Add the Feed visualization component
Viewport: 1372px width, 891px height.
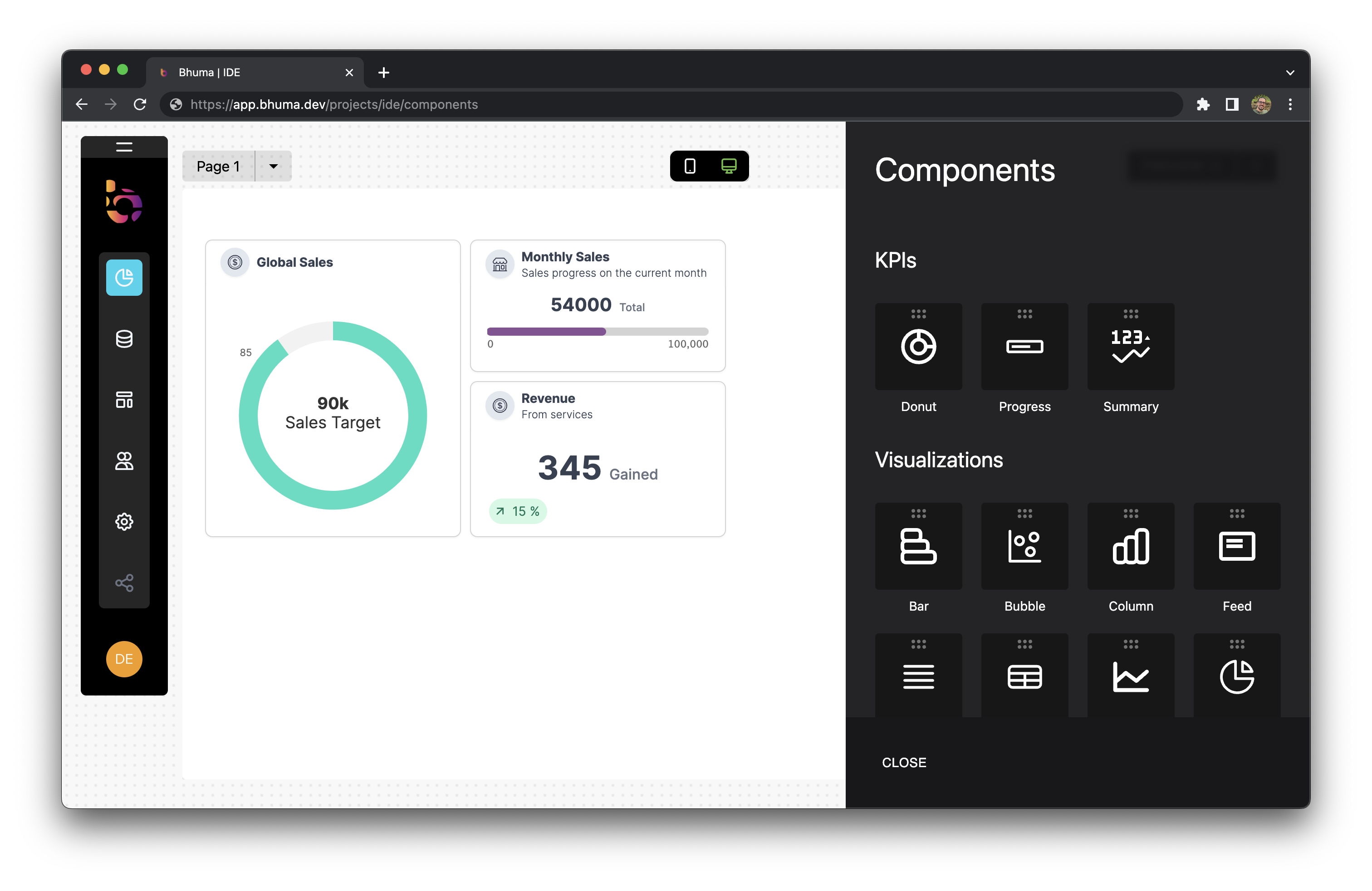coord(1236,546)
